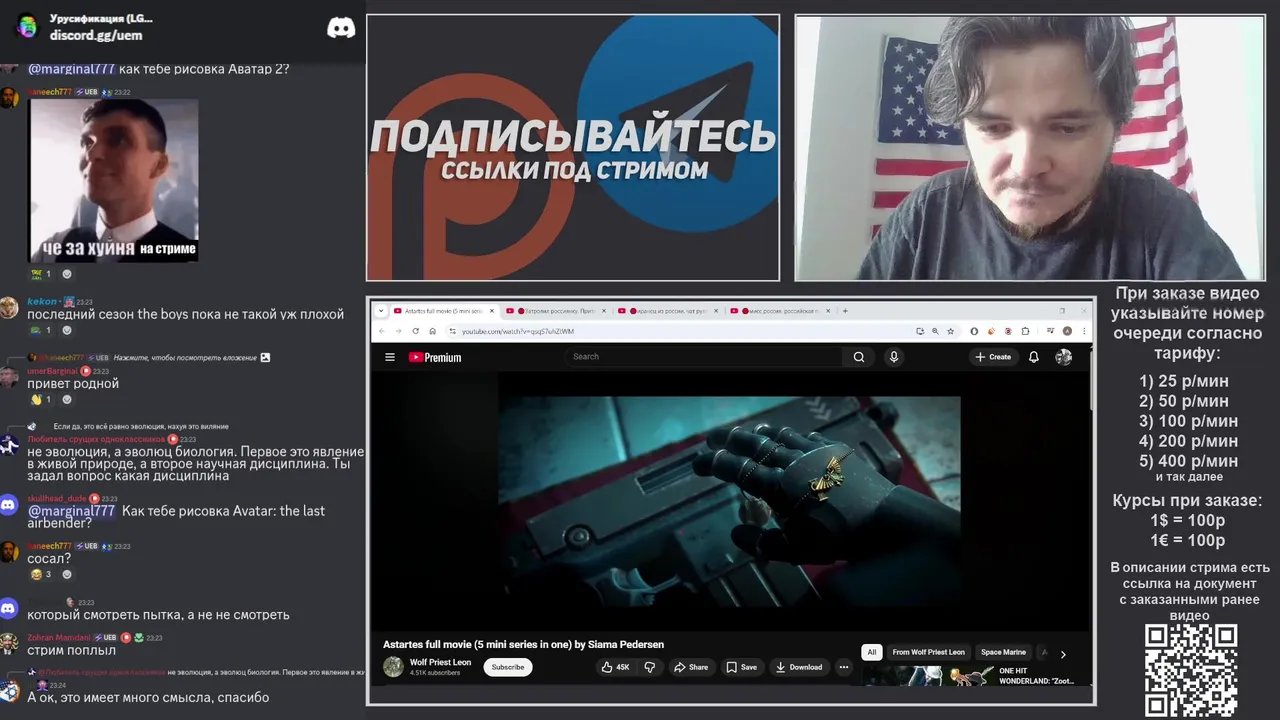
Task: Open the Peaky Blinders meme image in chat
Action: pyautogui.click(x=113, y=181)
